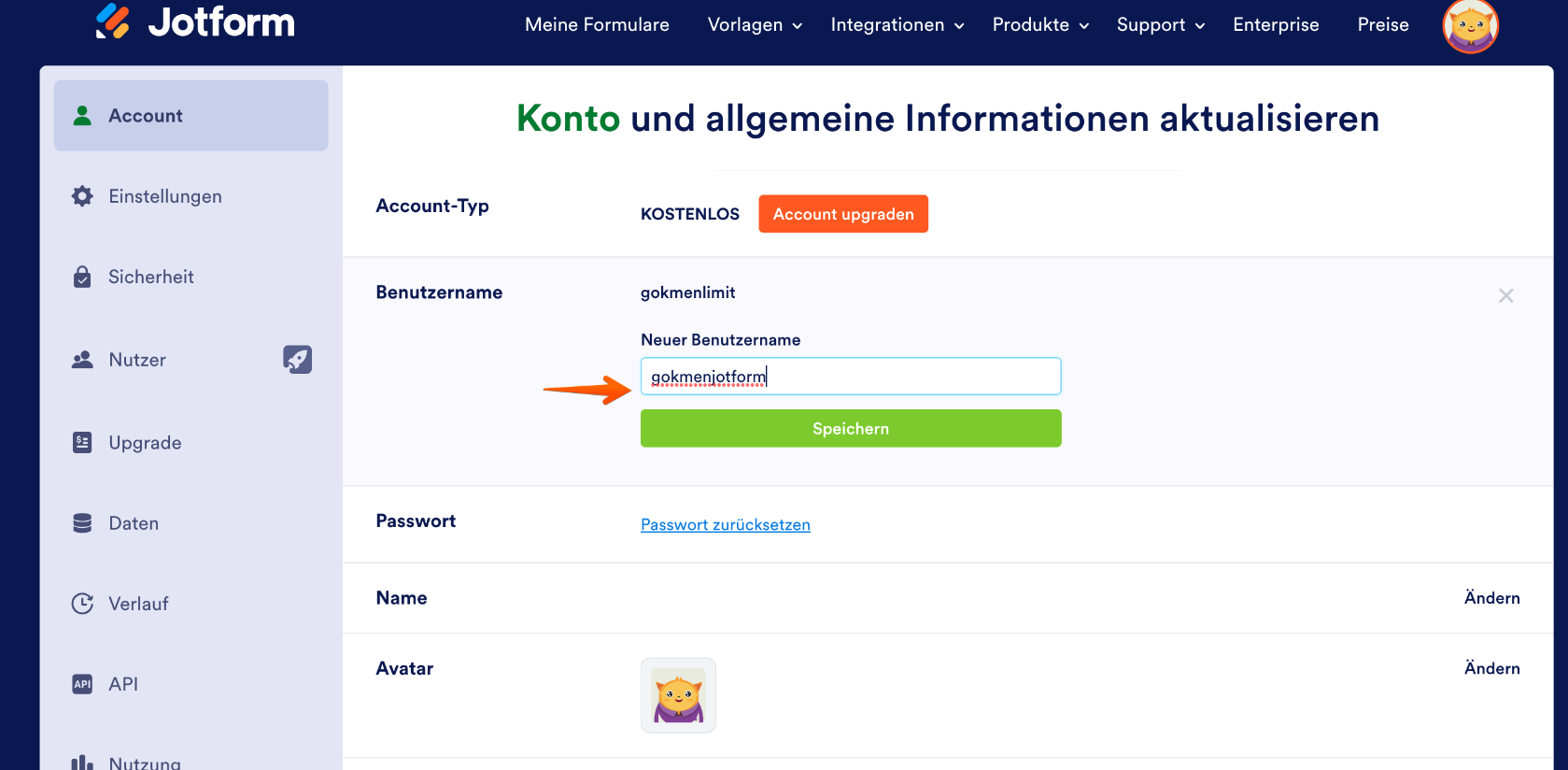Click the Daten database icon
1568x770 pixels.
82,523
